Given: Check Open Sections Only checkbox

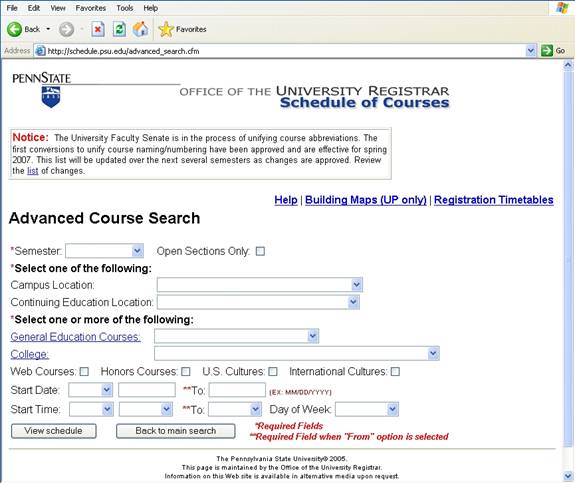Looking at the screenshot, I should (260, 251).
